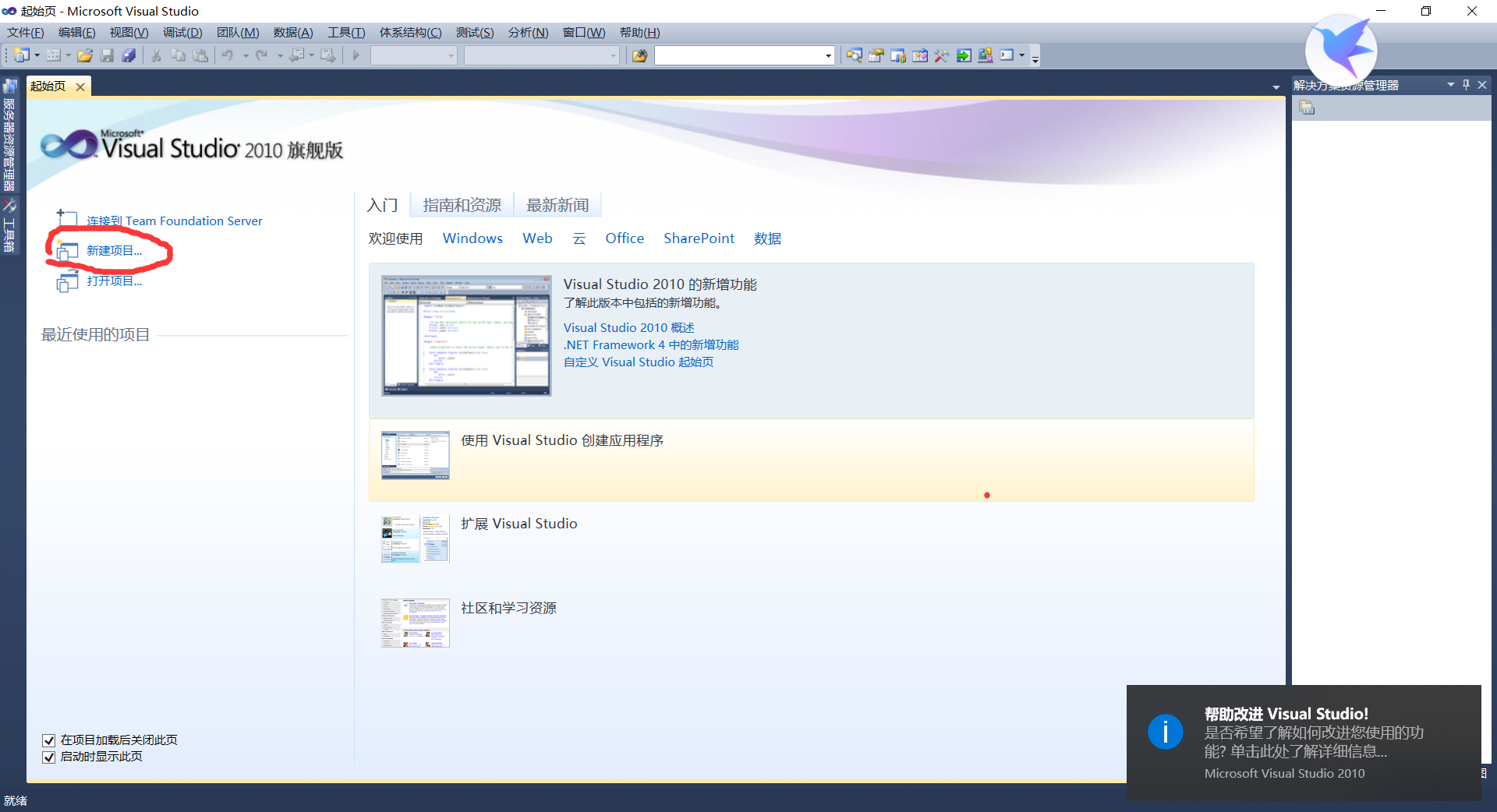Click the Cut scissors icon
1497x812 pixels.
click(x=156, y=55)
